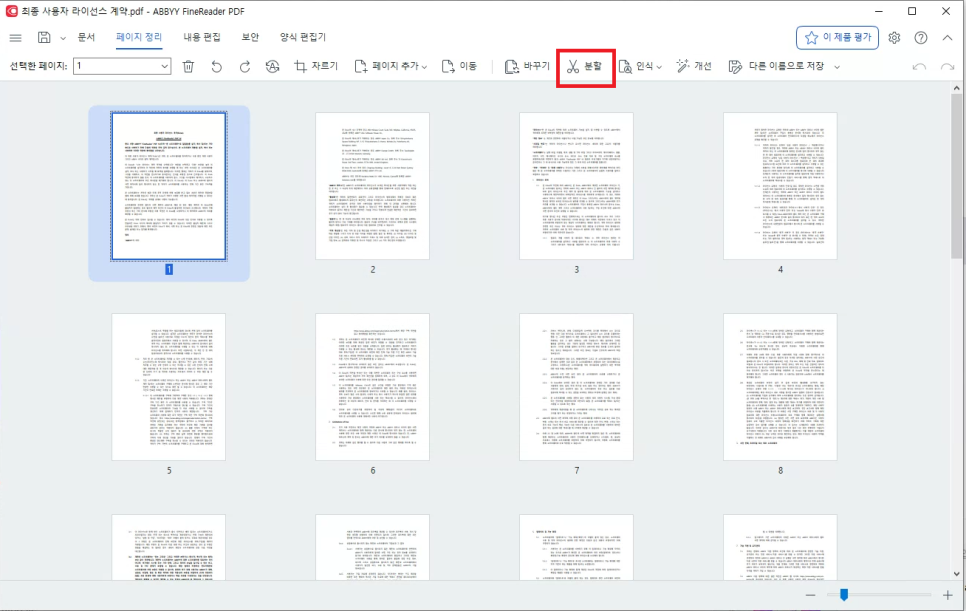The width and height of the screenshot is (966, 611).
Task: Select page 4 thumbnail
Action: pyautogui.click(x=781, y=186)
